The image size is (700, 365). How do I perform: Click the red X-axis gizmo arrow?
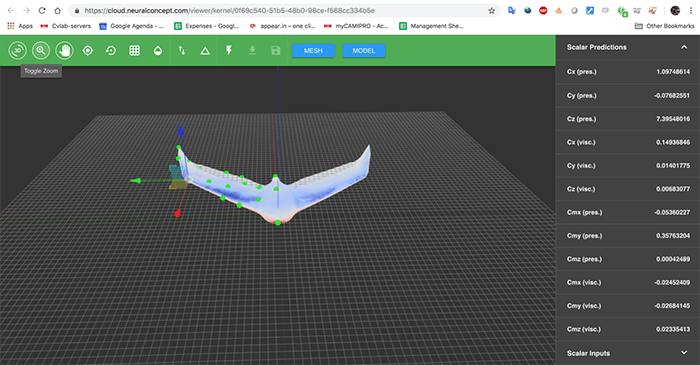177,213
